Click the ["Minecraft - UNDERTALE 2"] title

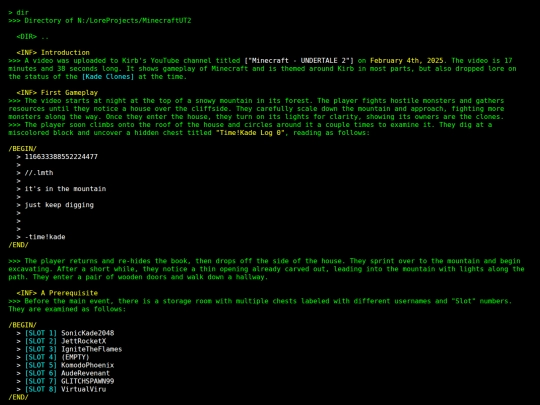click(299, 61)
